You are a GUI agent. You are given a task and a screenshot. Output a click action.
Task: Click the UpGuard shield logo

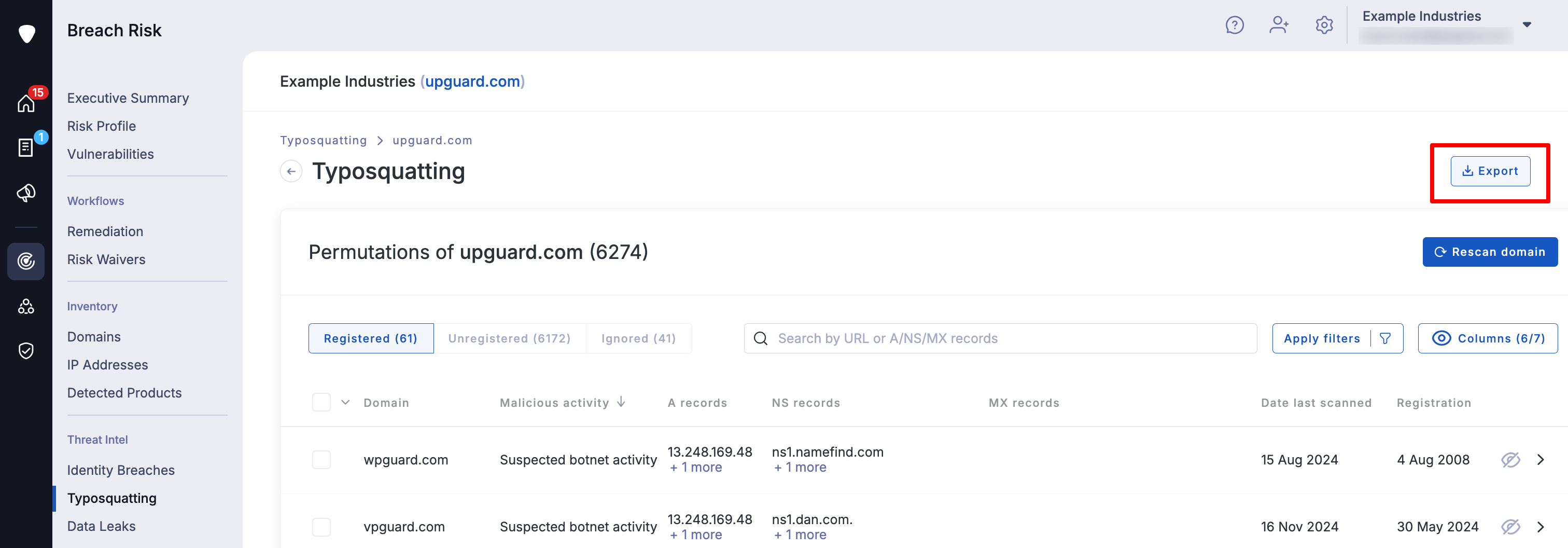tap(26, 34)
